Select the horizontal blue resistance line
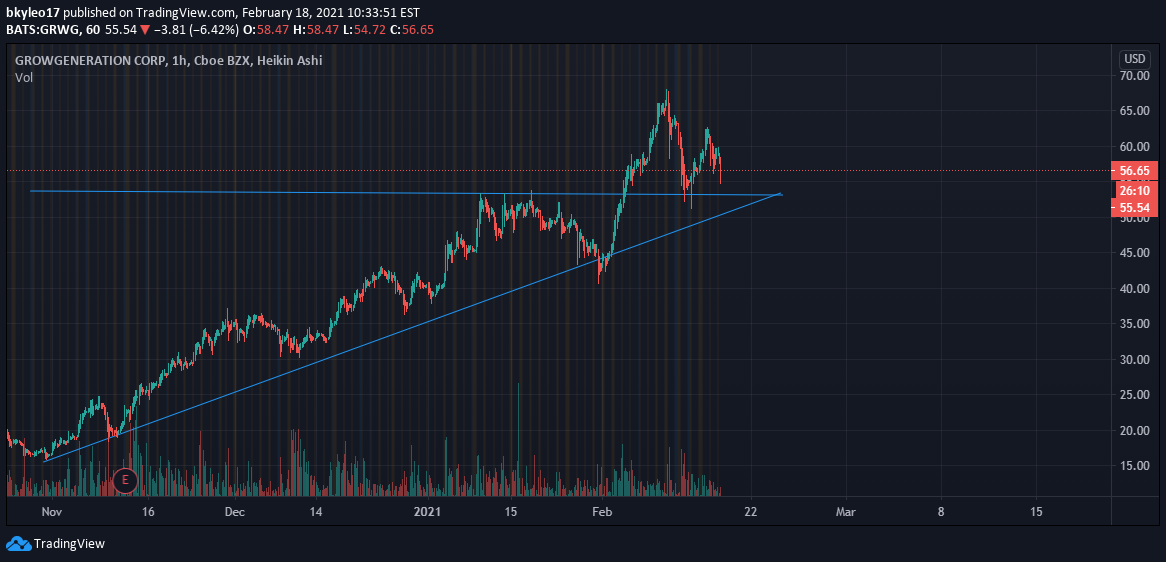 tap(405, 193)
